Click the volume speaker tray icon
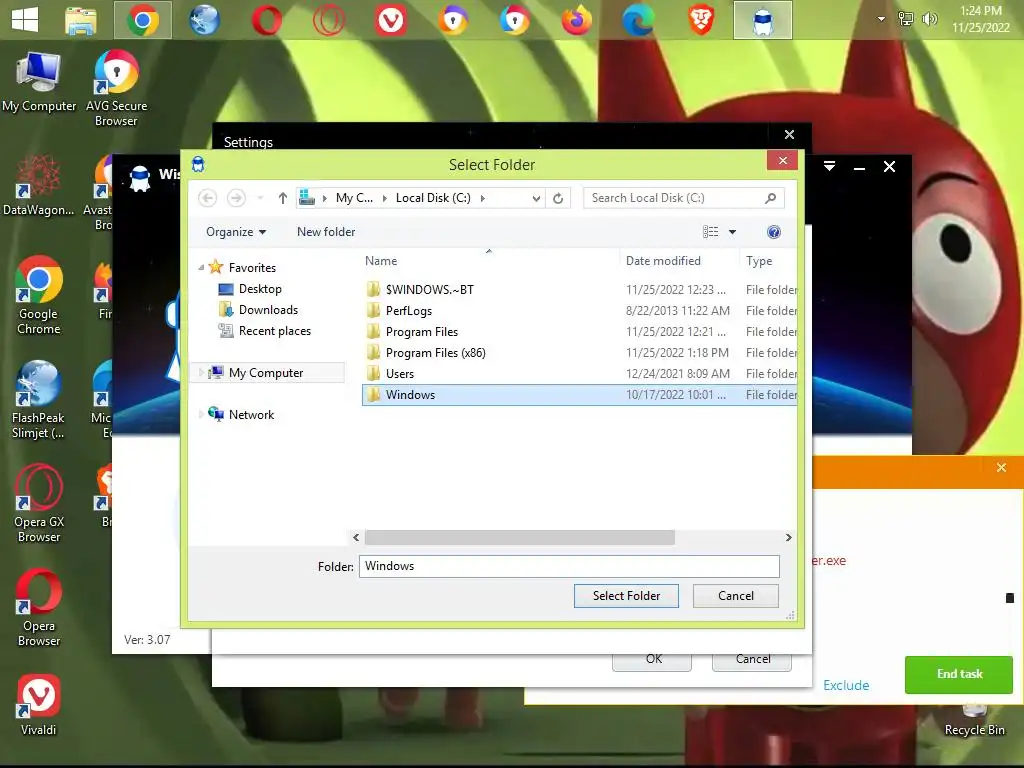The width and height of the screenshot is (1024, 768). (x=929, y=19)
